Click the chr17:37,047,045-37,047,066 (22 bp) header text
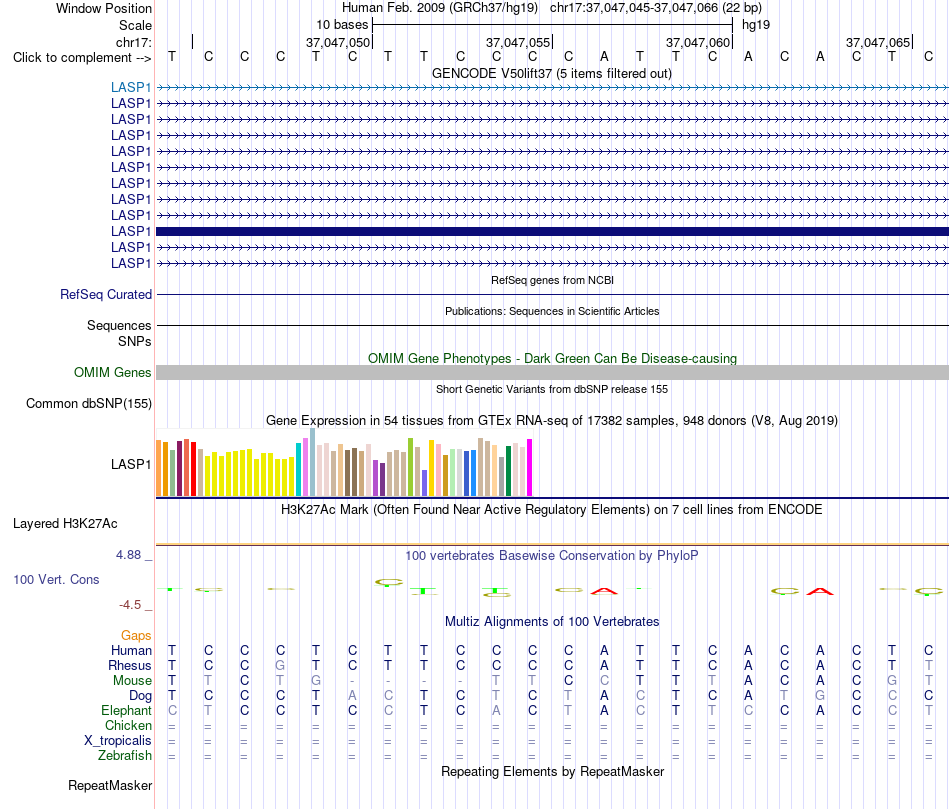The height and width of the screenshot is (809, 950). [656, 8]
